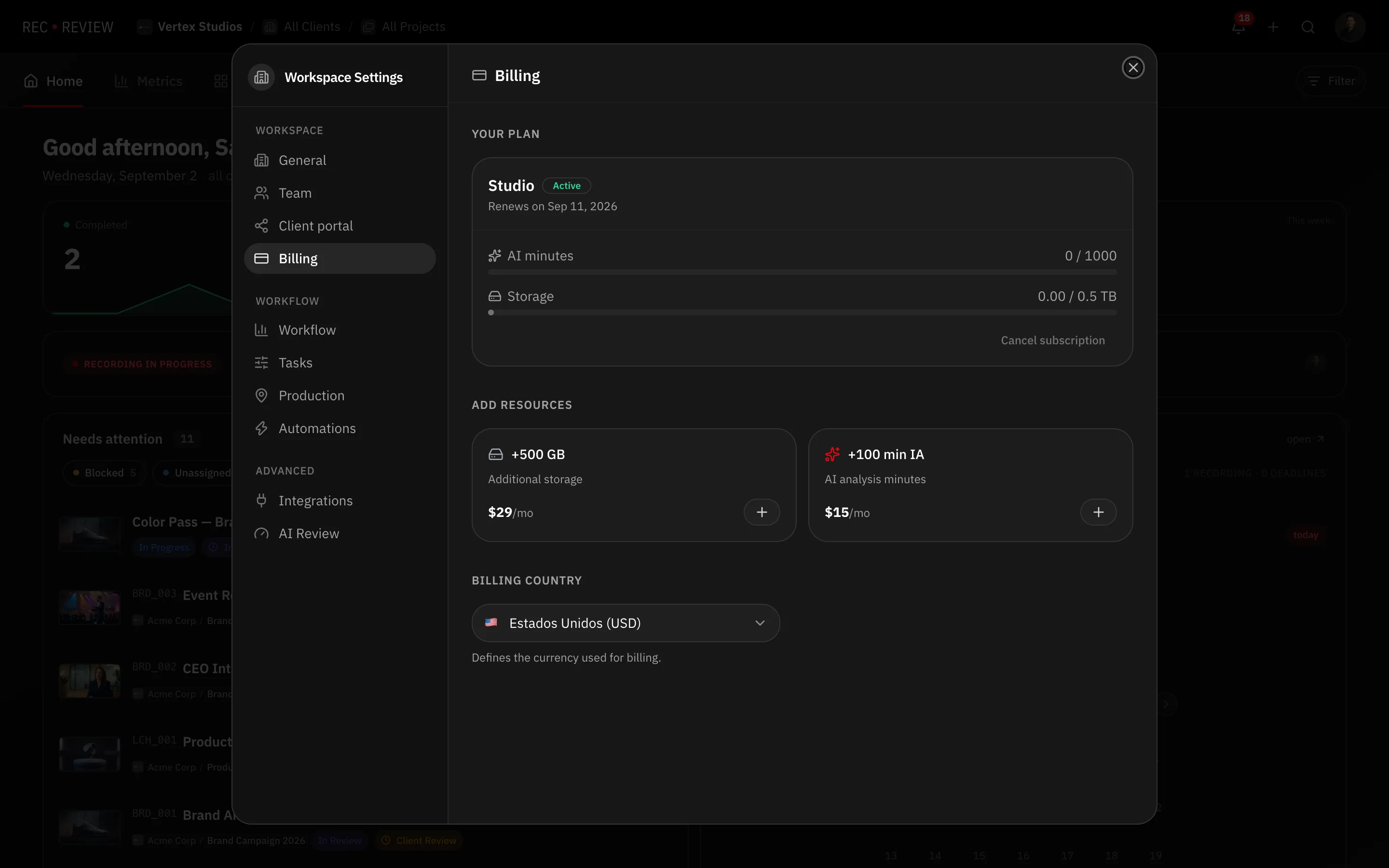Switch to Home tab in background
Screen dimensions: 1389x868
53,81
